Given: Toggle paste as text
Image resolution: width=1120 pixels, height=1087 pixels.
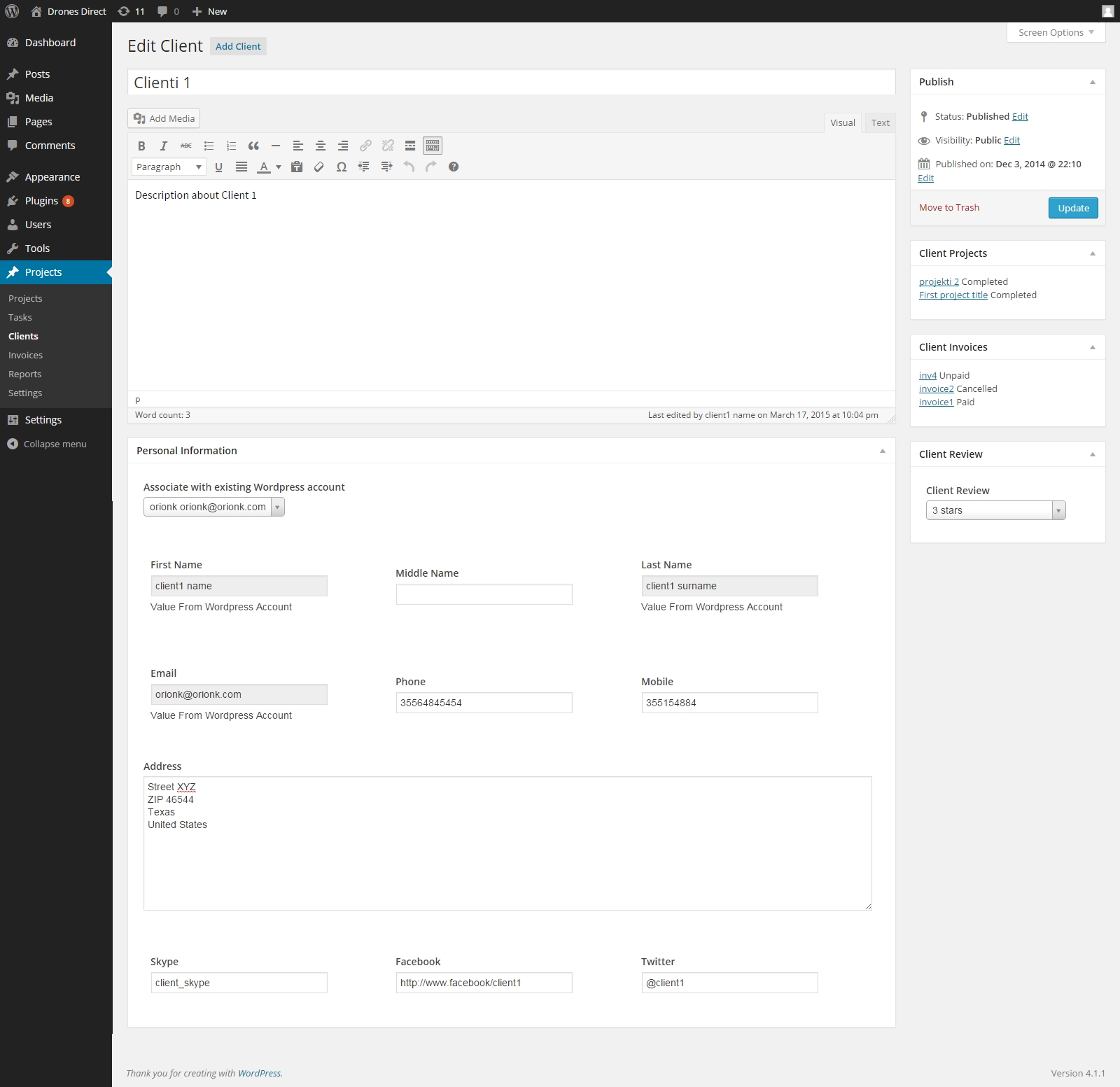Looking at the screenshot, I should click(297, 167).
